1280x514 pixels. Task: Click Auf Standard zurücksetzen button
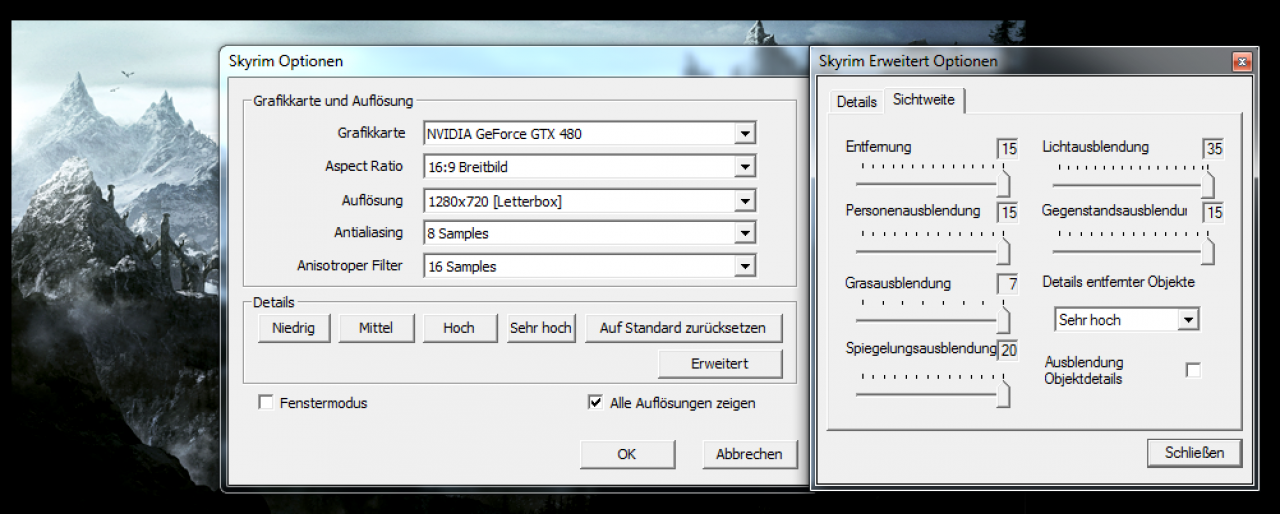click(683, 328)
